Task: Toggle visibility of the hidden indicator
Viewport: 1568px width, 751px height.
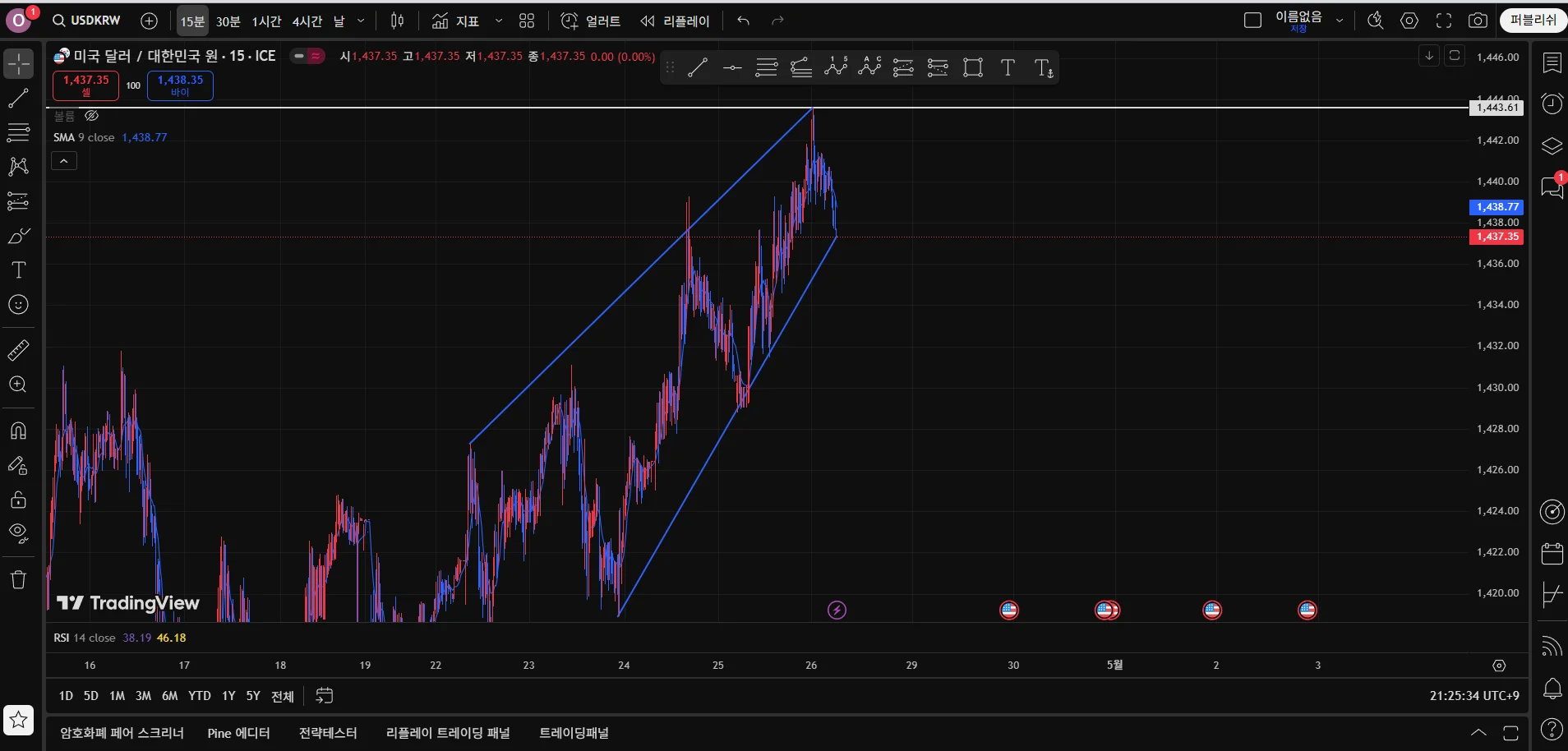Action: point(92,116)
